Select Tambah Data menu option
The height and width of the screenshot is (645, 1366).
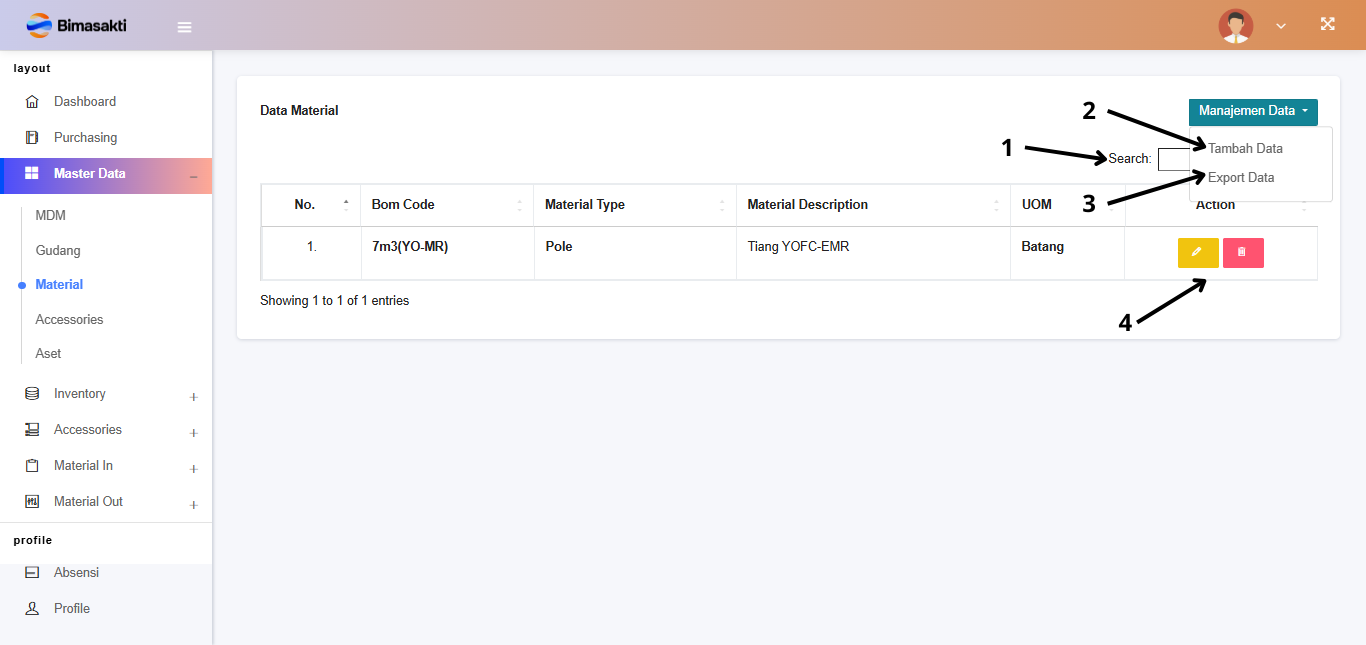pyautogui.click(x=1245, y=149)
